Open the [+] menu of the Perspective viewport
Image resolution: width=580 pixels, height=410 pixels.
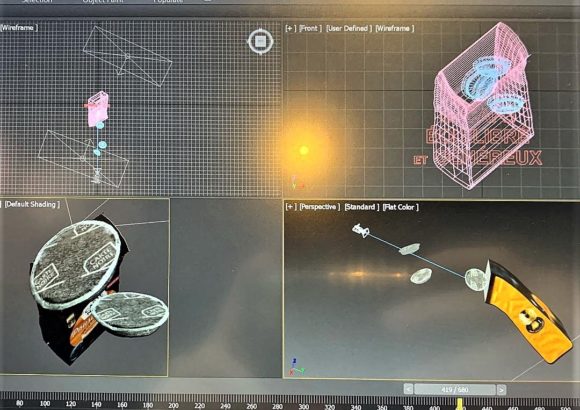point(291,207)
